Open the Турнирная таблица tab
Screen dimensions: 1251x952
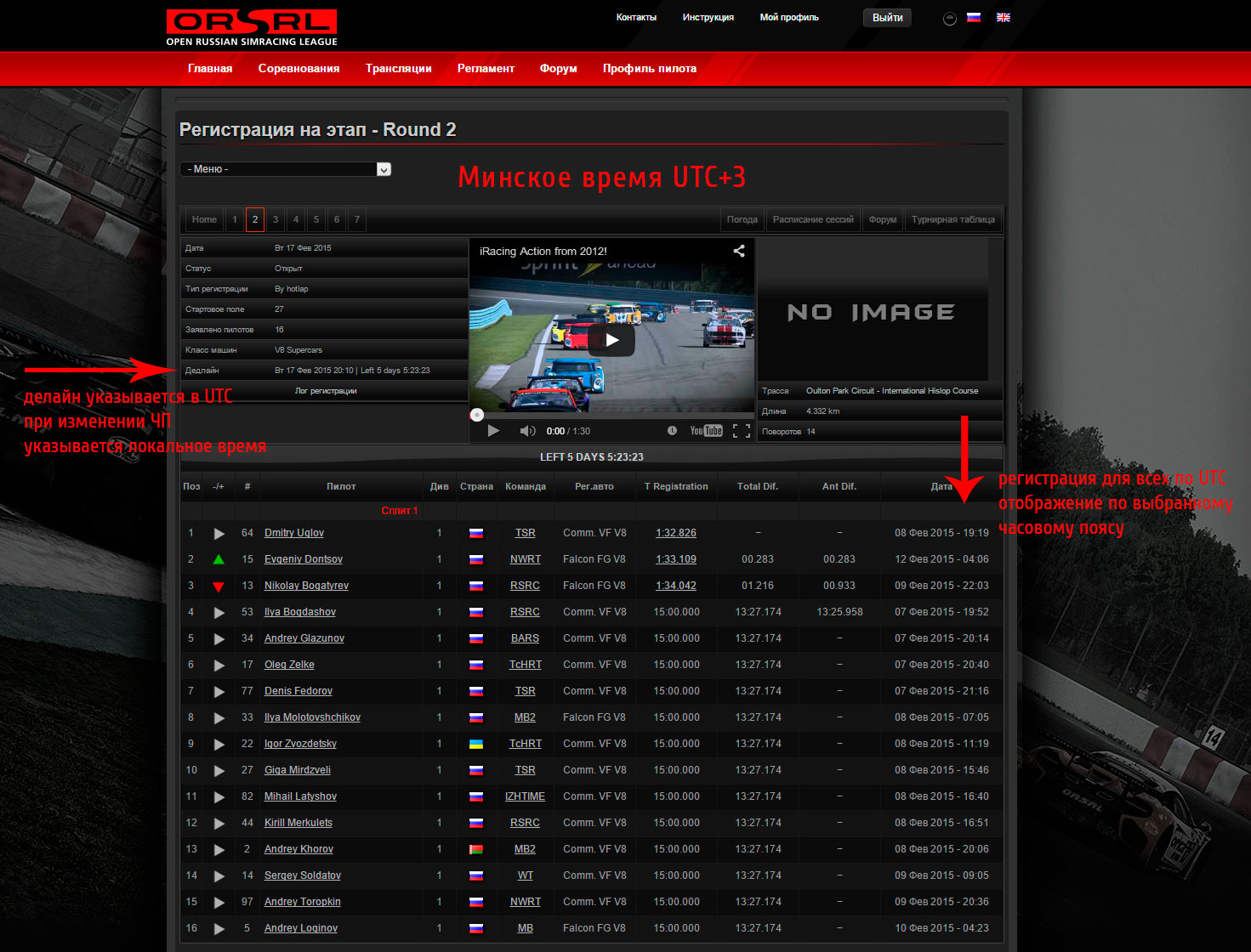tap(952, 219)
